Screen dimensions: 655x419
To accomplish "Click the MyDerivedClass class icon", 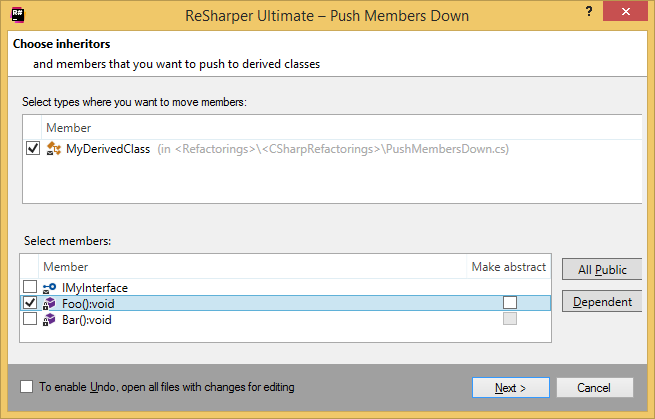I will pos(55,149).
